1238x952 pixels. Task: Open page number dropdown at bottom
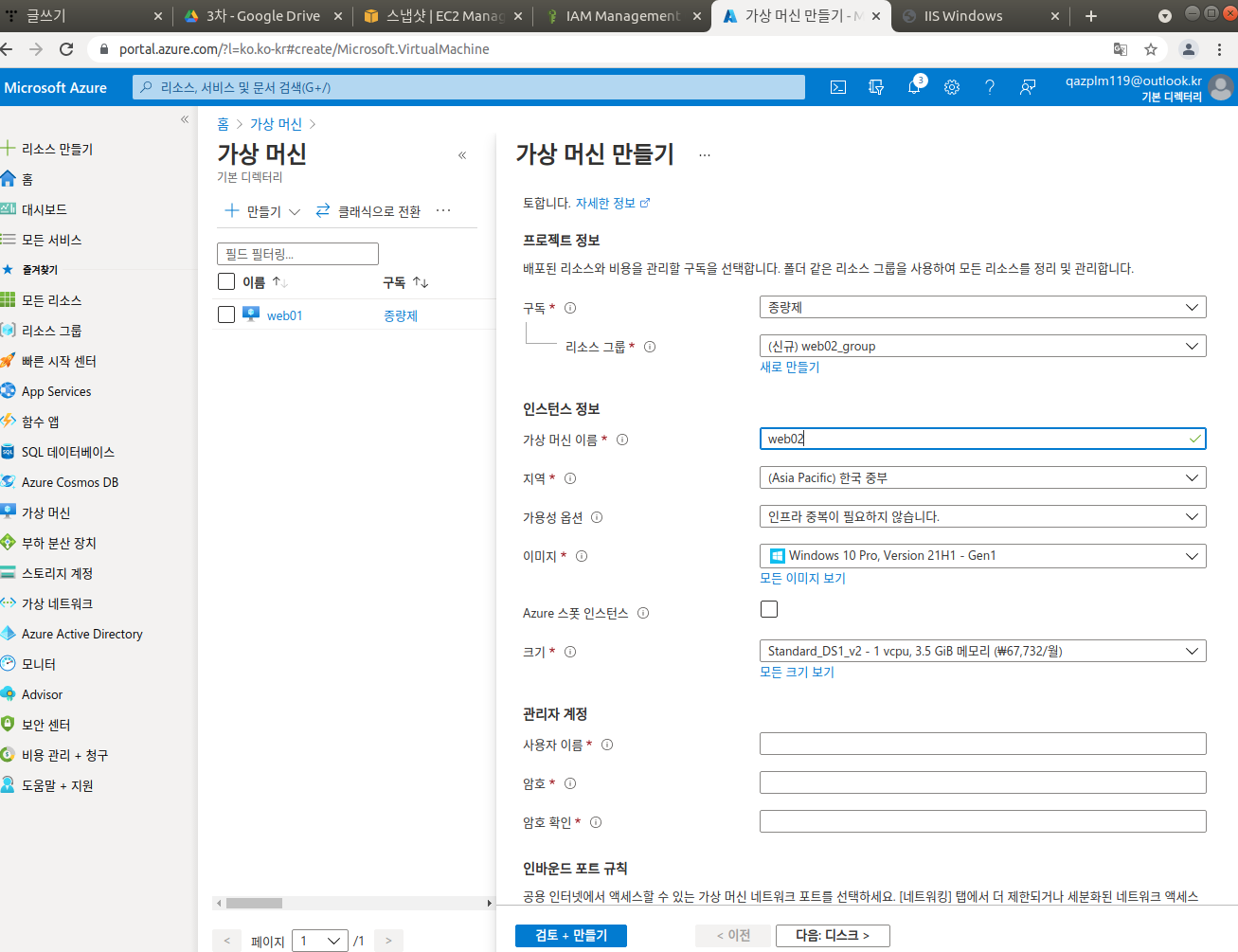[x=320, y=941]
